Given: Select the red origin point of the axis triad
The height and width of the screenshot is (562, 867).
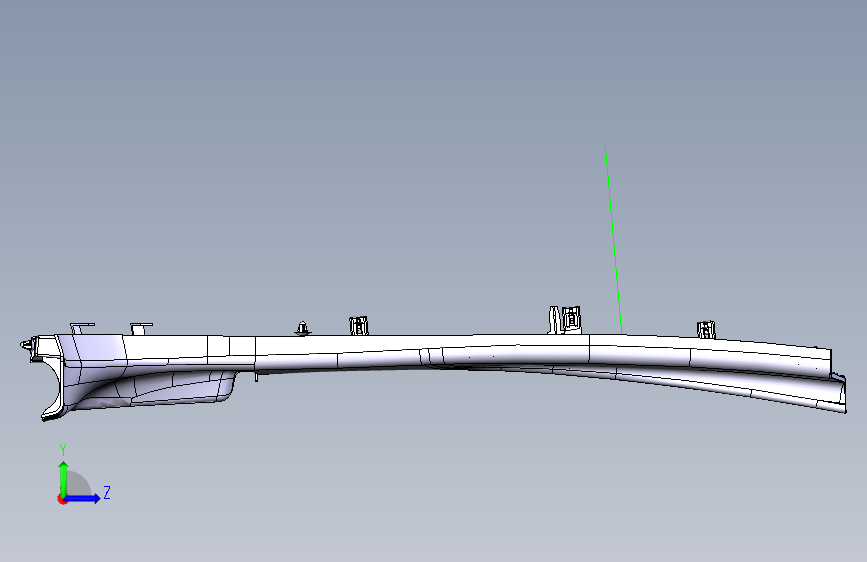Looking at the screenshot, I should pos(62,499).
